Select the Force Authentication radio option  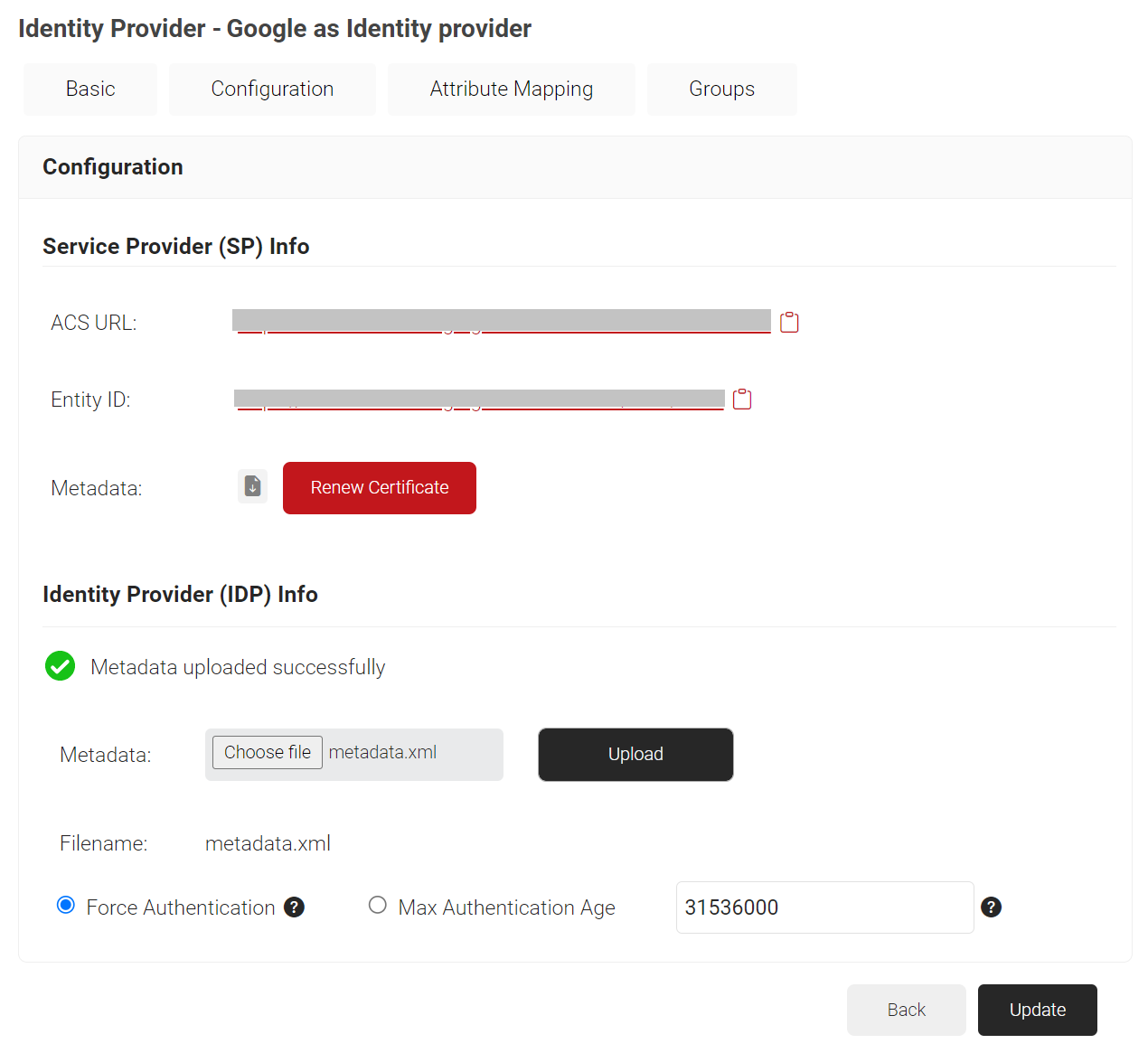point(66,906)
